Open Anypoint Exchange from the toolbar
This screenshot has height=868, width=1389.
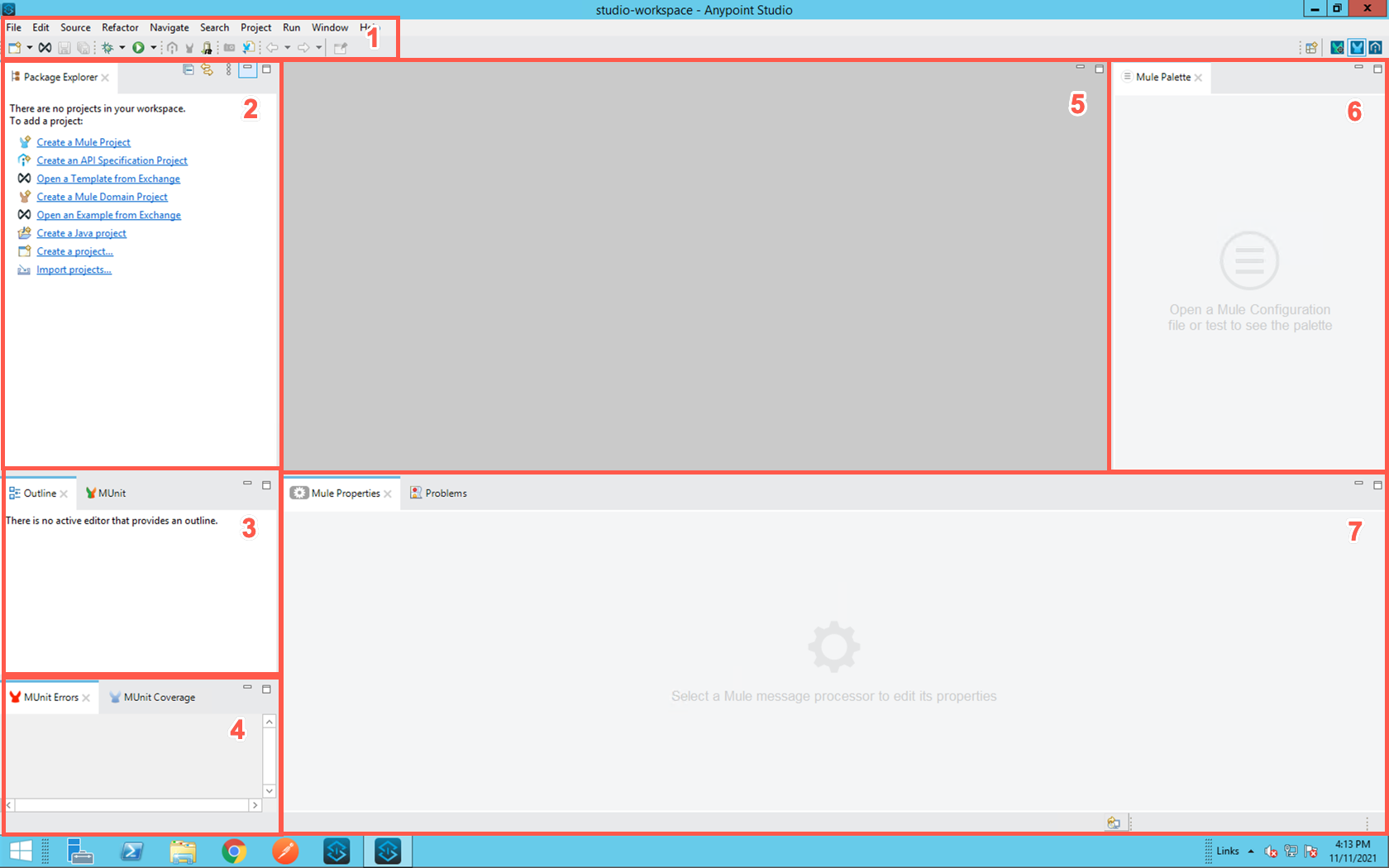click(45, 48)
